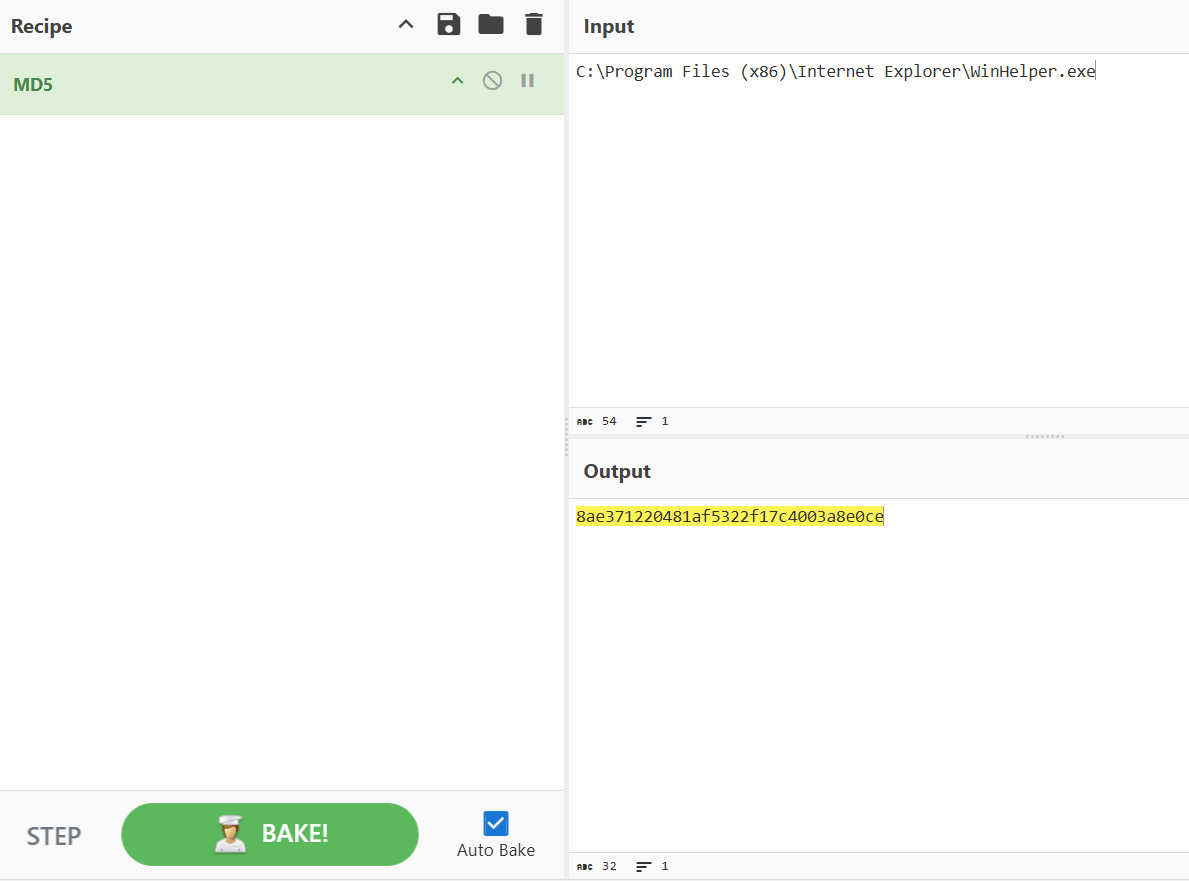1189x881 pixels.
Task: Click the green BAKE! button
Action: [270, 834]
